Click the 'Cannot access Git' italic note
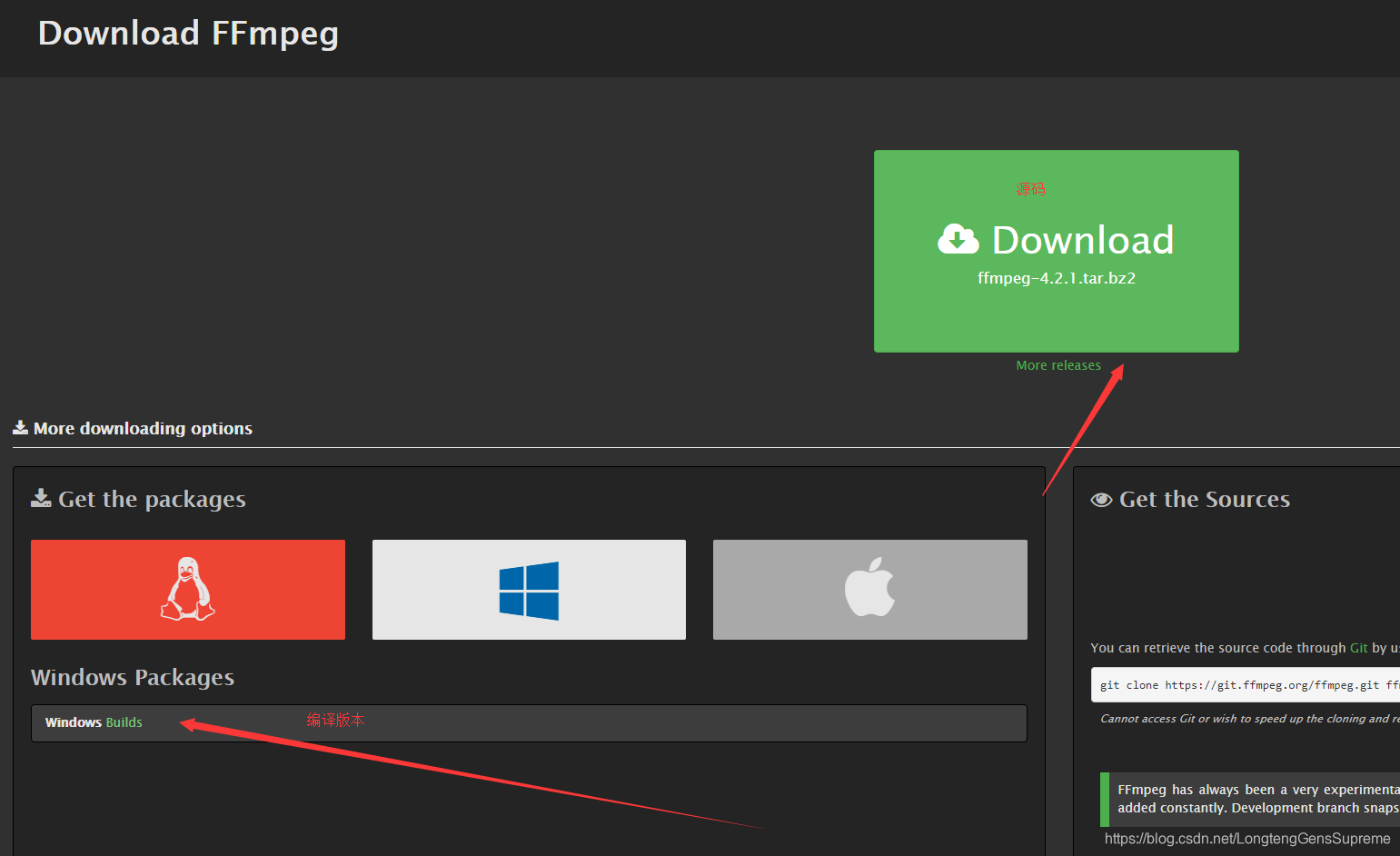 [x=1250, y=719]
